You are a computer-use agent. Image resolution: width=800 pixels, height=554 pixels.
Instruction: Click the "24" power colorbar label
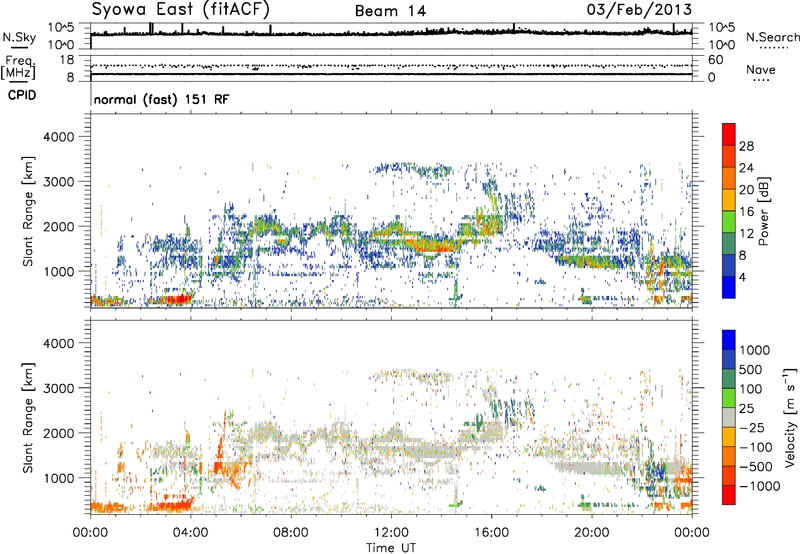tap(746, 168)
